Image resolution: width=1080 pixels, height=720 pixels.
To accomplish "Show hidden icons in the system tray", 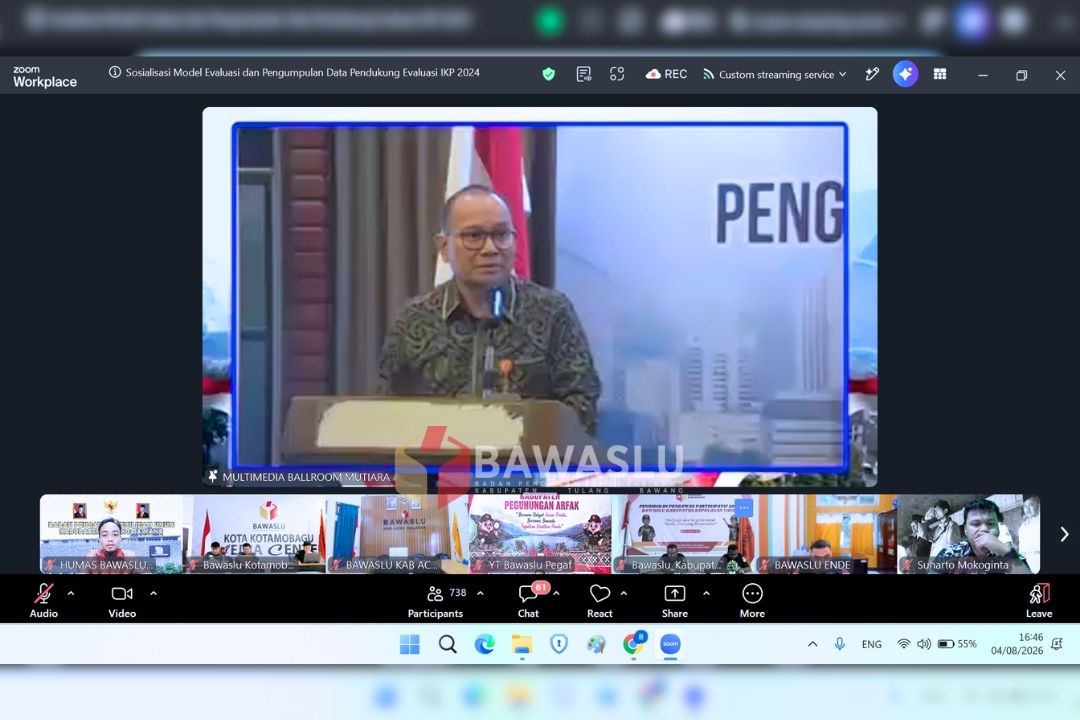I will click(813, 644).
